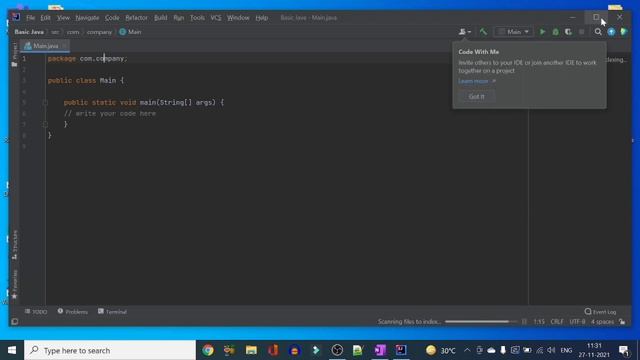Open File Explorer from the taskbar
The height and width of the screenshot is (360, 640).
click(x=251, y=350)
